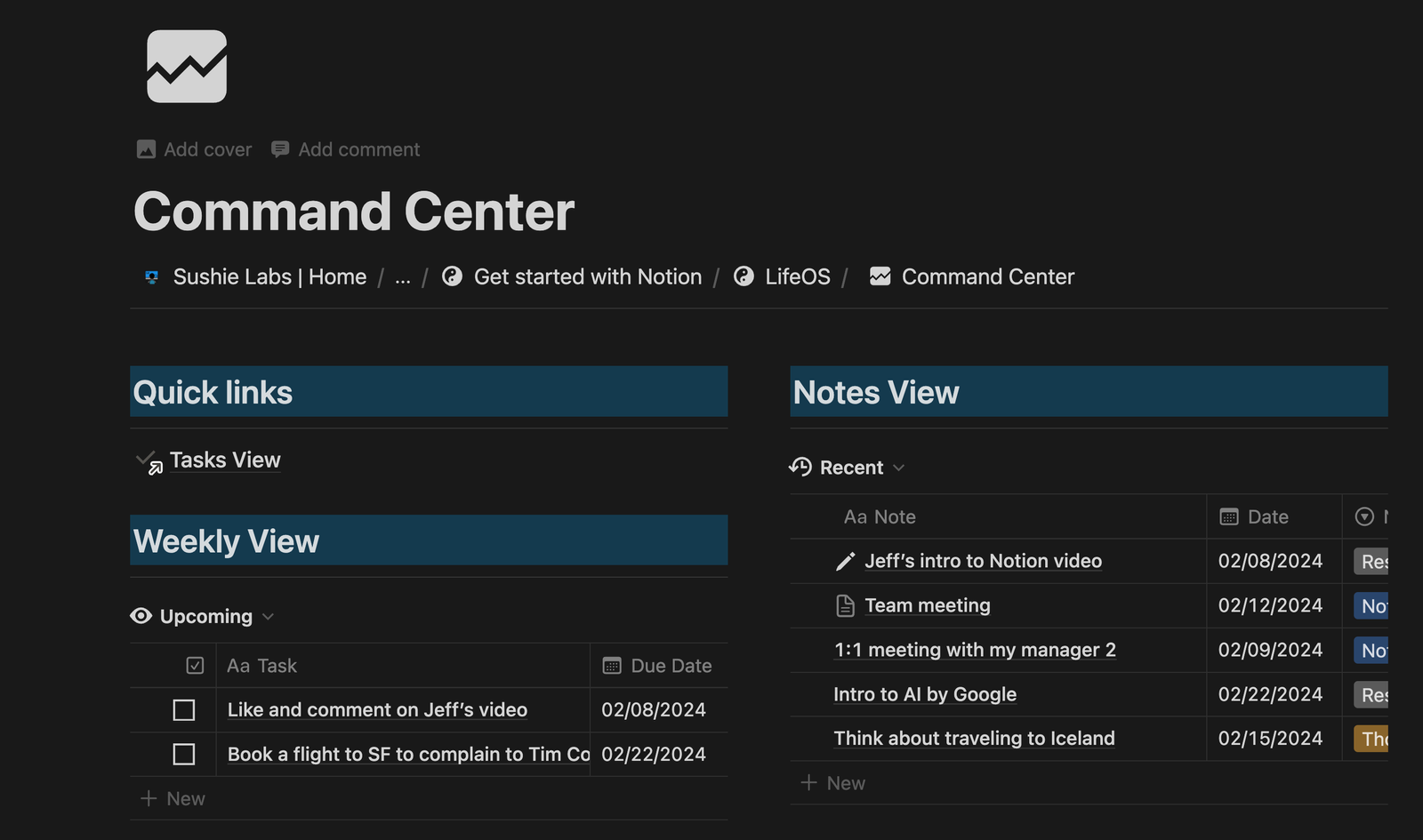Expand the Recent view dropdown
The height and width of the screenshot is (840, 1423).
click(899, 467)
